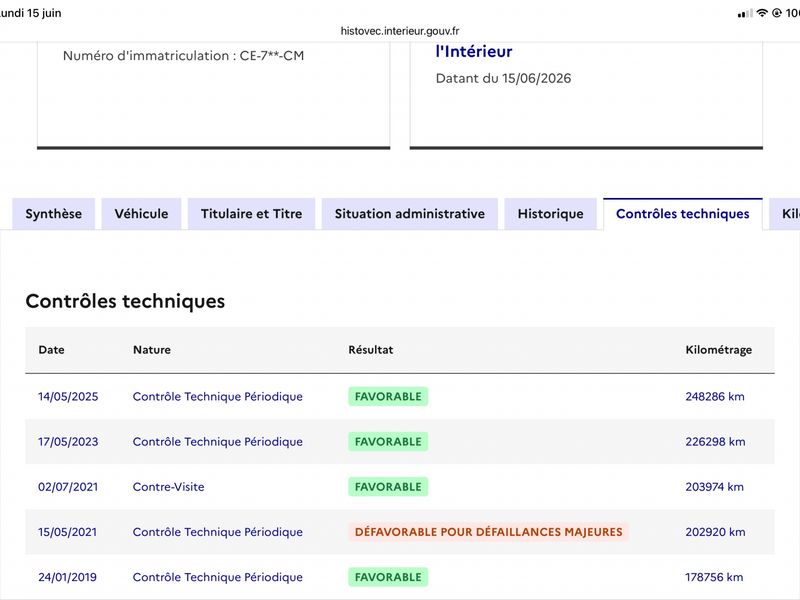Click the Numéro d'immatriculation CE-7**-CM text
The height and width of the screenshot is (600, 800).
coord(183,56)
